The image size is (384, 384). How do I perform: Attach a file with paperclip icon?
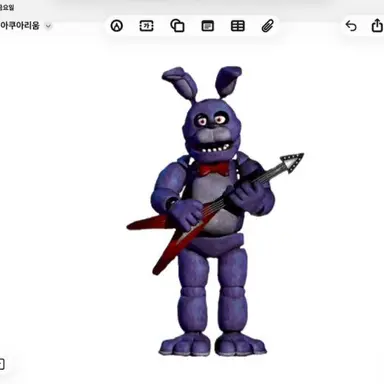coord(268,26)
